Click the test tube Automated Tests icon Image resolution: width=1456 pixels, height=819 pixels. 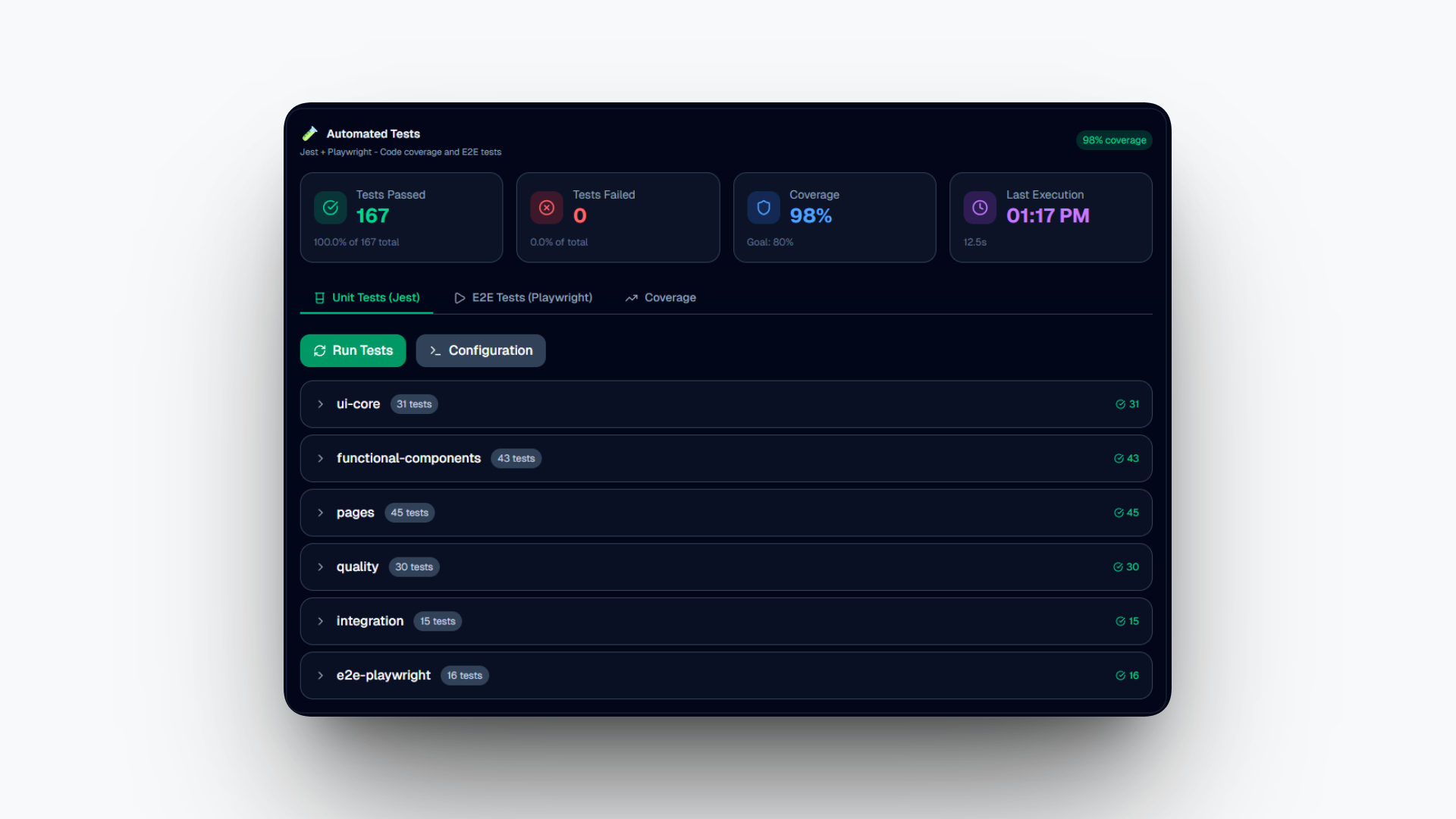[309, 133]
